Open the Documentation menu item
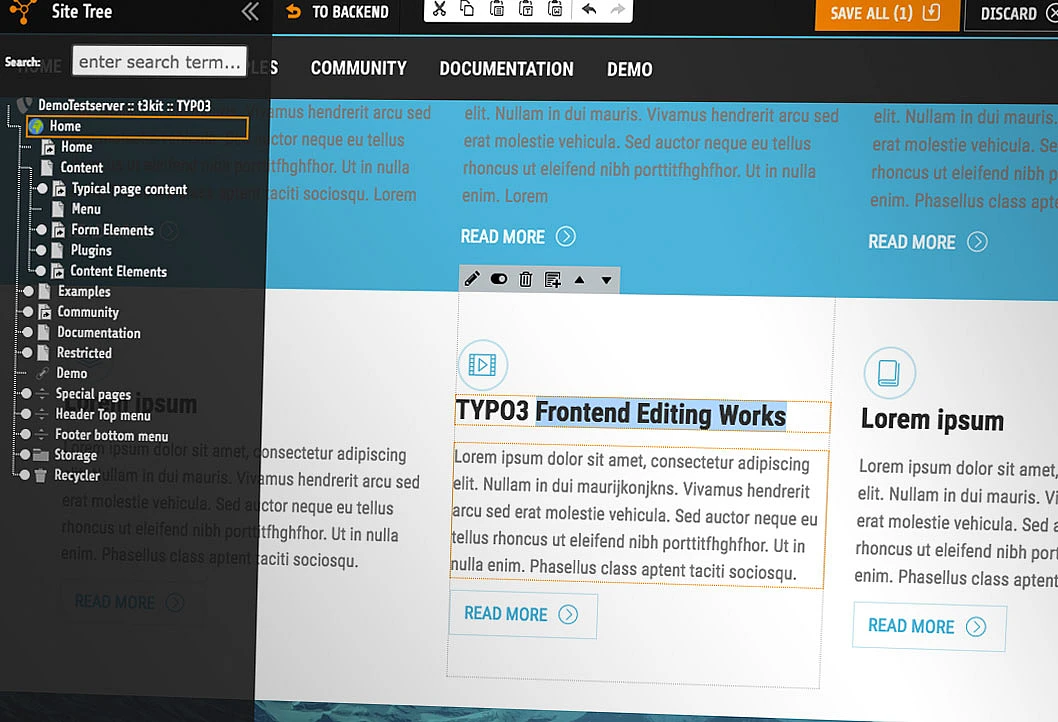 (x=506, y=69)
